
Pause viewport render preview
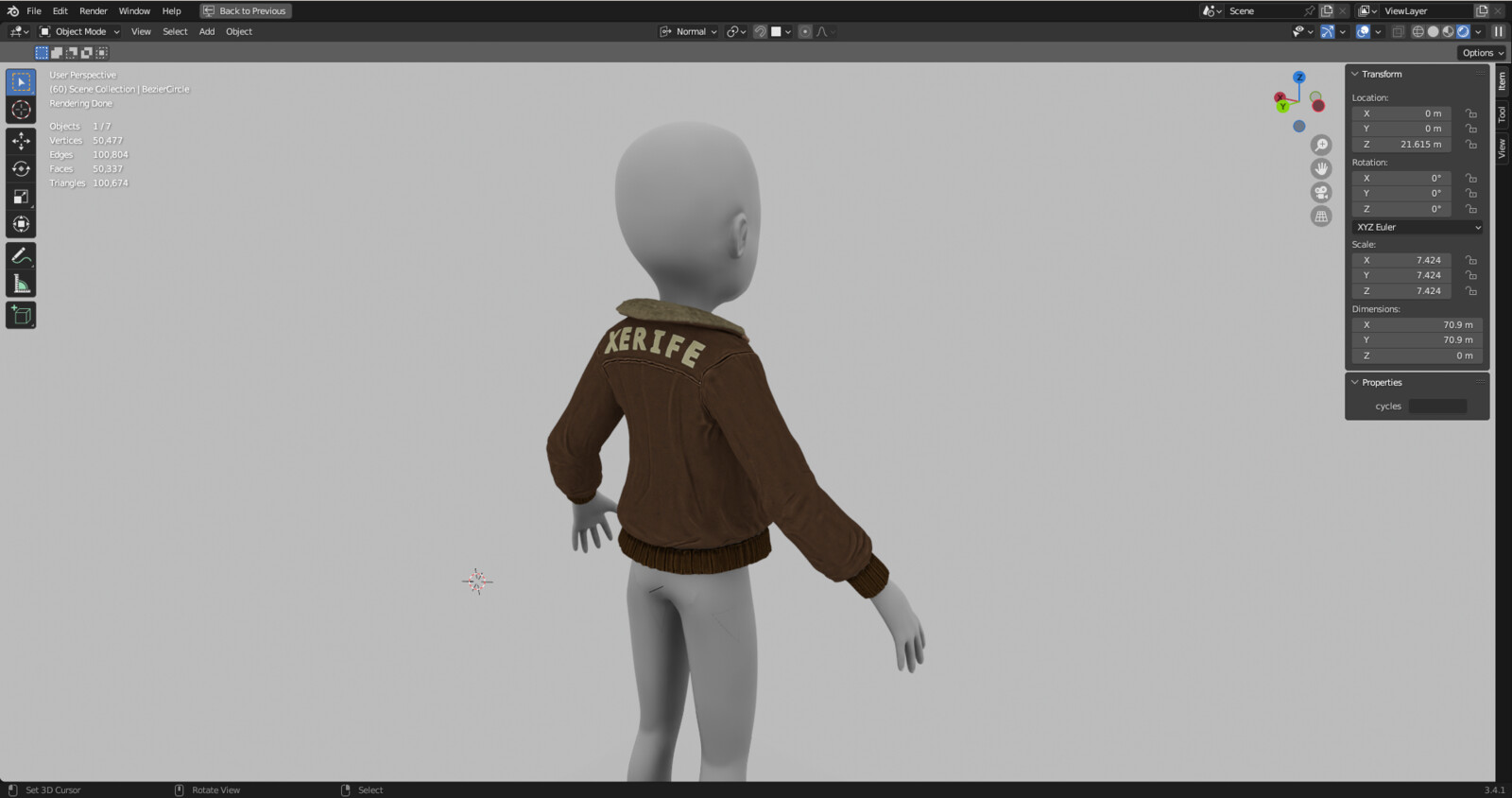click(x=1498, y=31)
